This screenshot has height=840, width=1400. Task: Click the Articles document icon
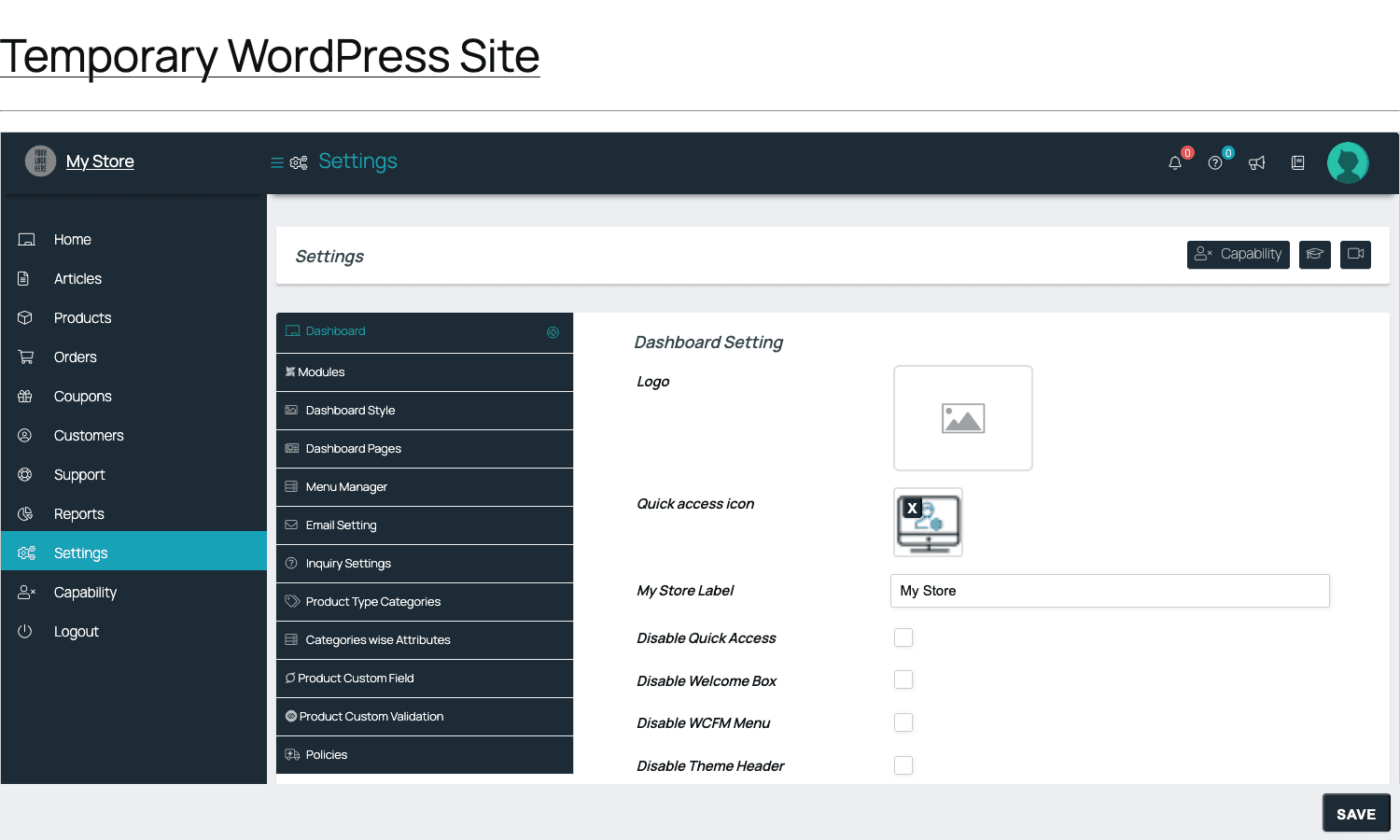[x=24, y=279]
